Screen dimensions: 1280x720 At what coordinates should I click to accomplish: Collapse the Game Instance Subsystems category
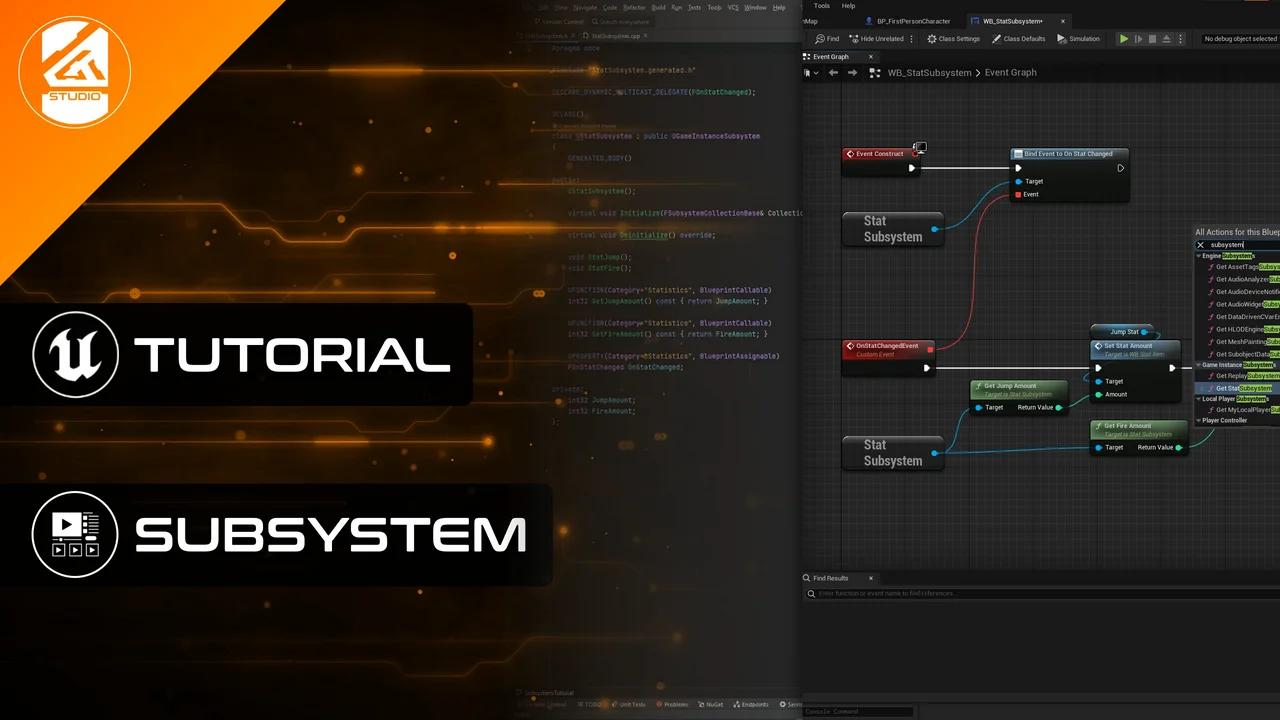tap(1199, 365)
